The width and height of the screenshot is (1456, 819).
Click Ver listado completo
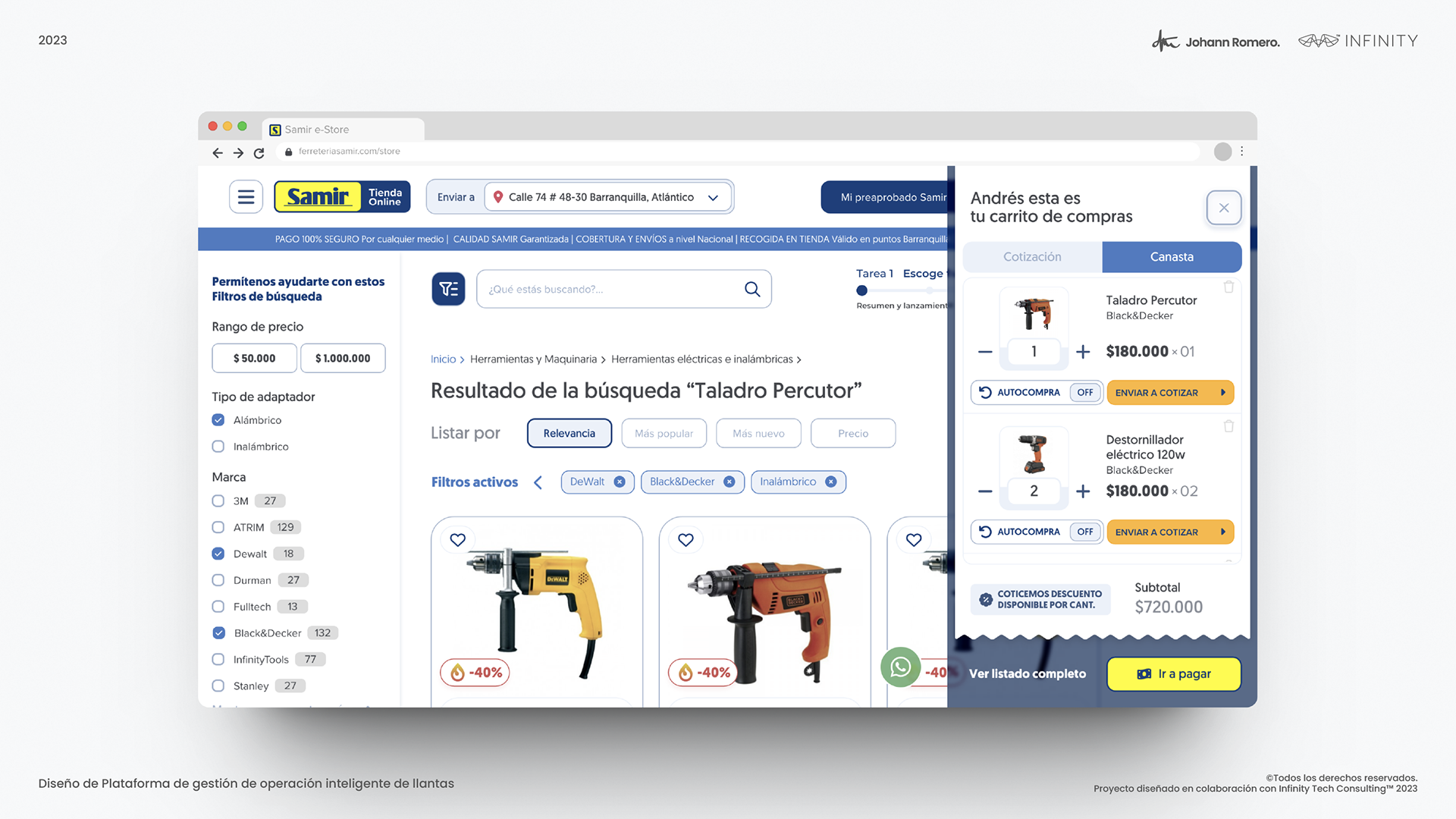[1027, 674]
